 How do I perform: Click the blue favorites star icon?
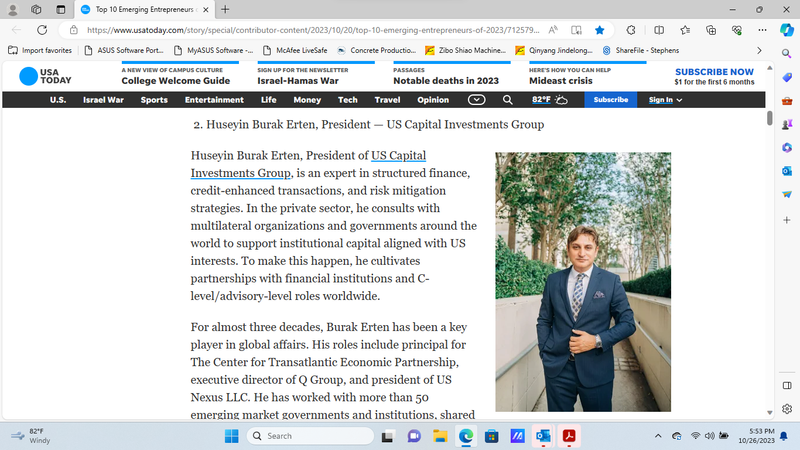point(599,30)
